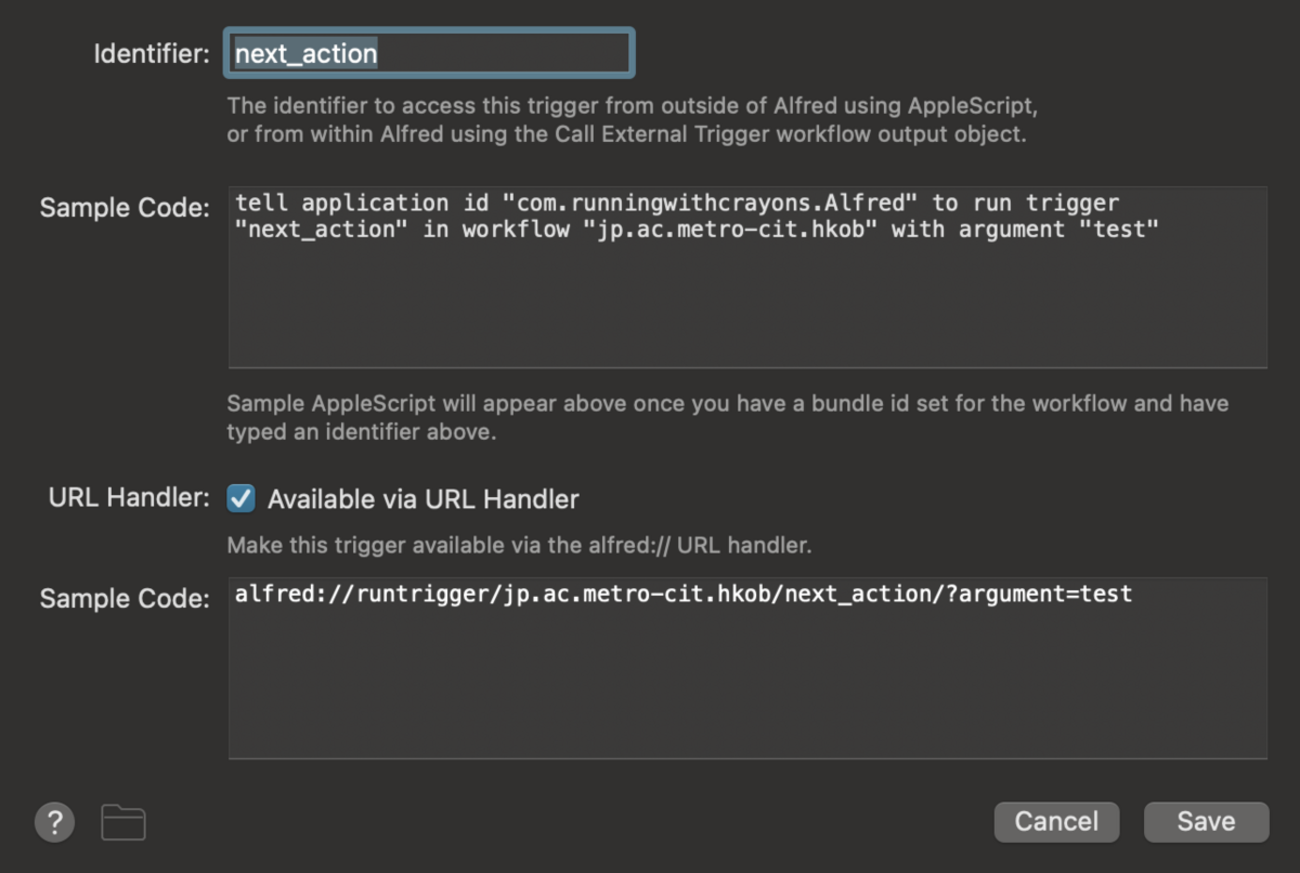
Task: Uncheck Available via URL Handler checkbox
Action: tap(241, 498)
